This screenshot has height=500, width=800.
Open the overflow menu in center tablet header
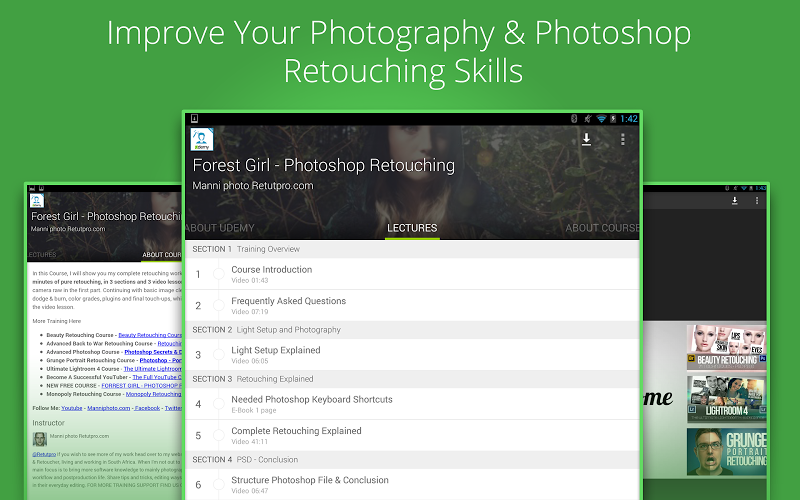pos(622,139)
